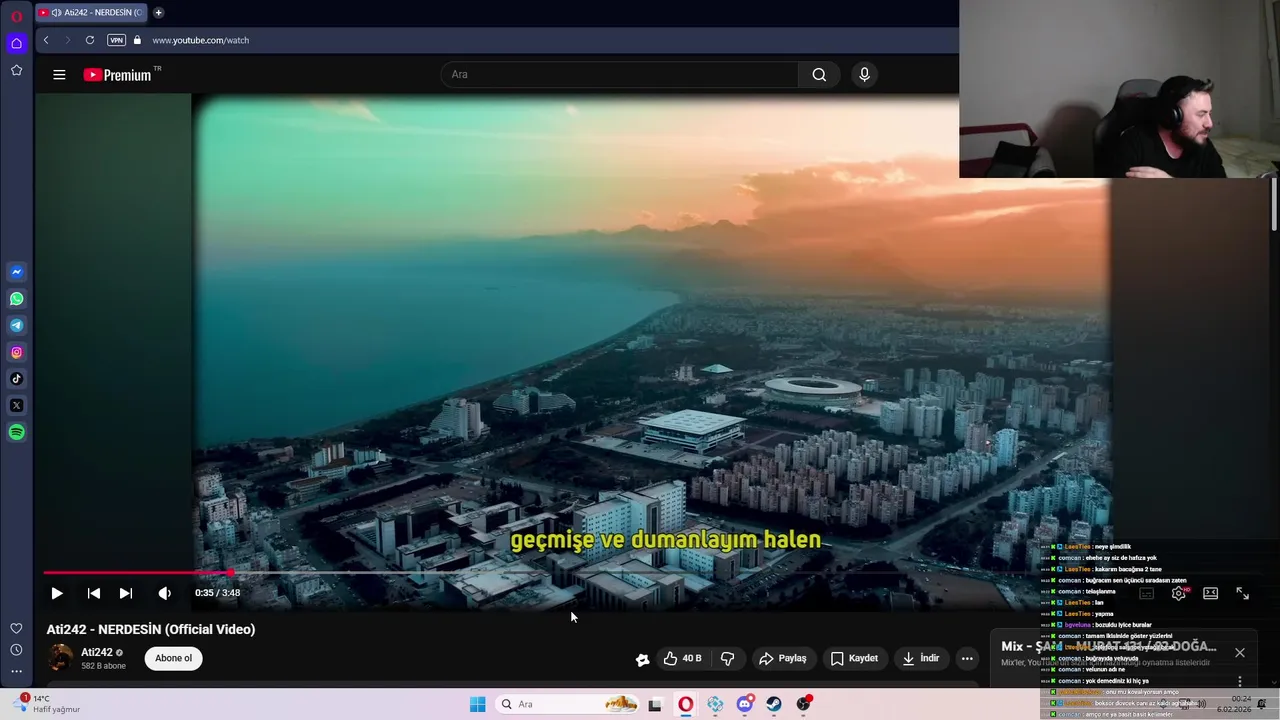
Task: Enter fullscreen mode
Action: pyautogui.click(x=1243, y=593)
